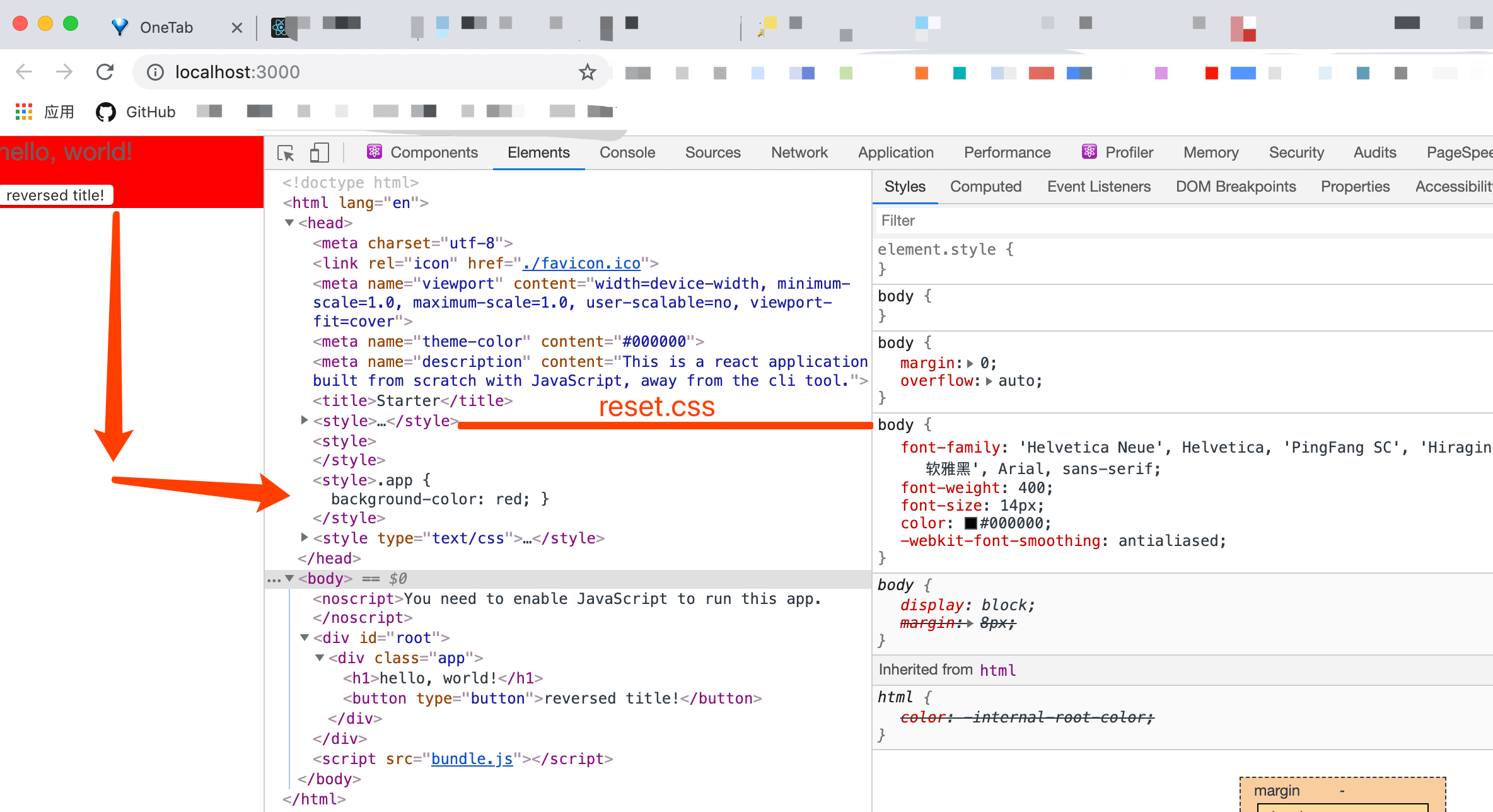Click the element.style rule block
Image resolution: width=1493 pixels, height=812 pixels.
coord(1183,259)
